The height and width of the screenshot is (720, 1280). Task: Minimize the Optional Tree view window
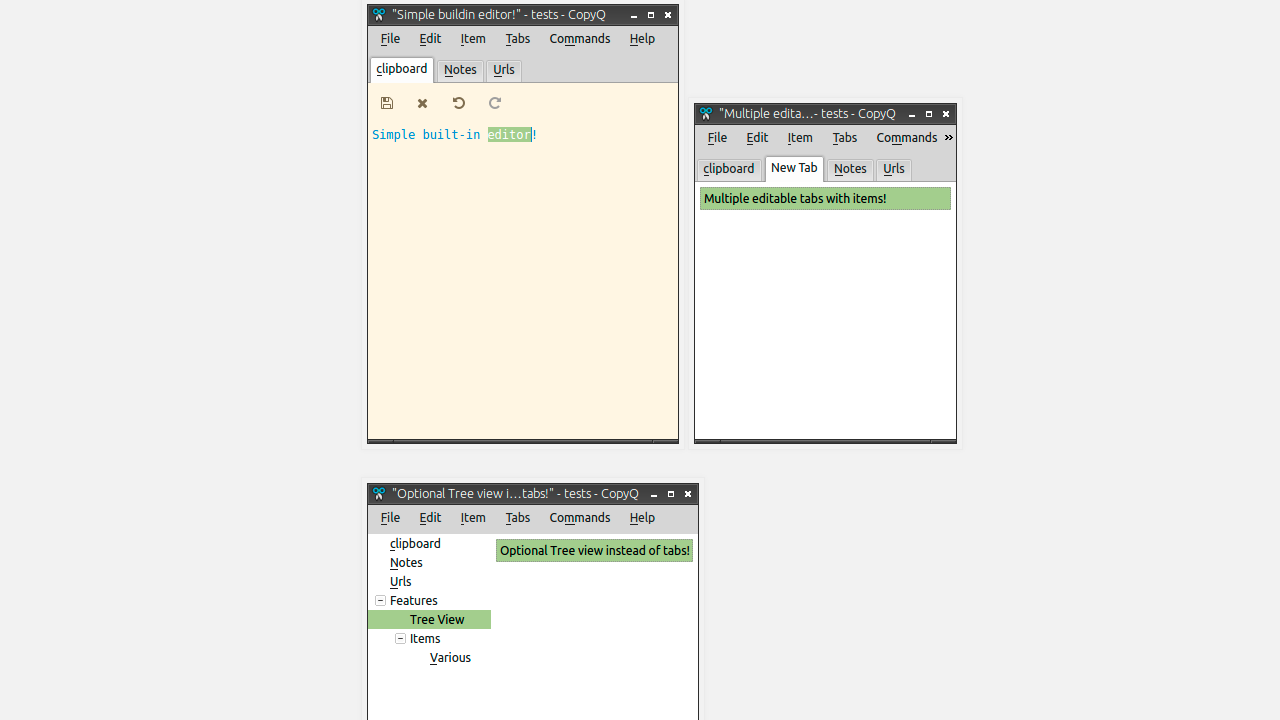(x=654, y=494)
